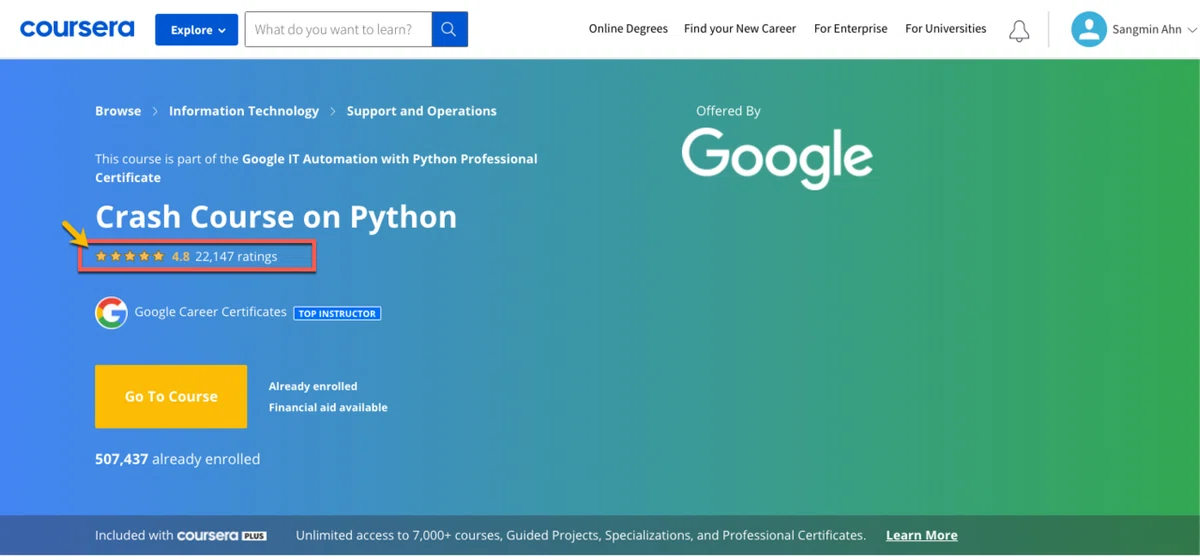Click the user profile avatar icon
1200x560 pixels.
pos(1088,30)
